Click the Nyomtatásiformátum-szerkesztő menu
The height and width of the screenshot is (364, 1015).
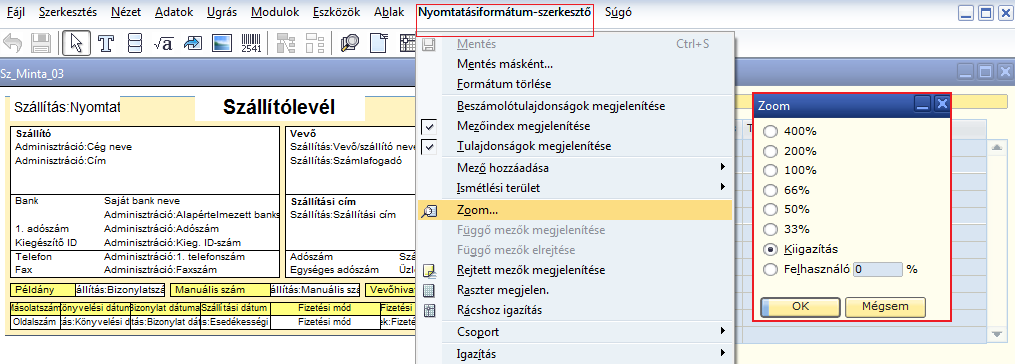point(505,12)
